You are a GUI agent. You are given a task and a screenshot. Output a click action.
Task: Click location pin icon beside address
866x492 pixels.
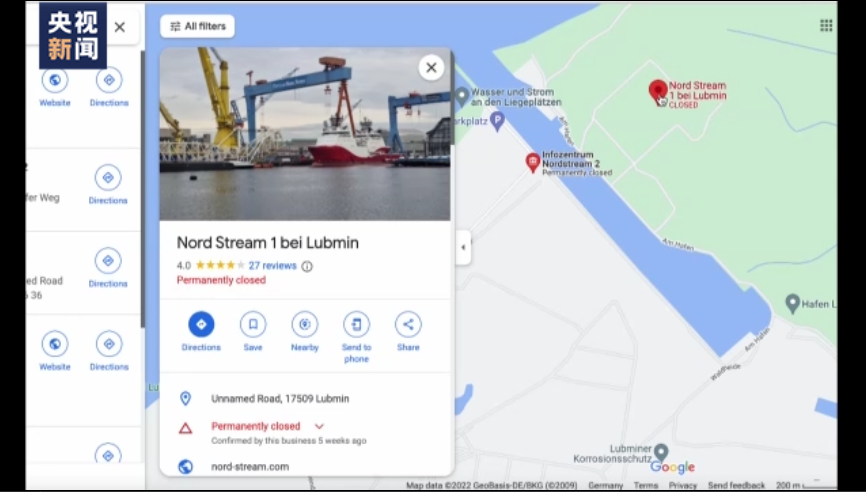coord(186,398)
